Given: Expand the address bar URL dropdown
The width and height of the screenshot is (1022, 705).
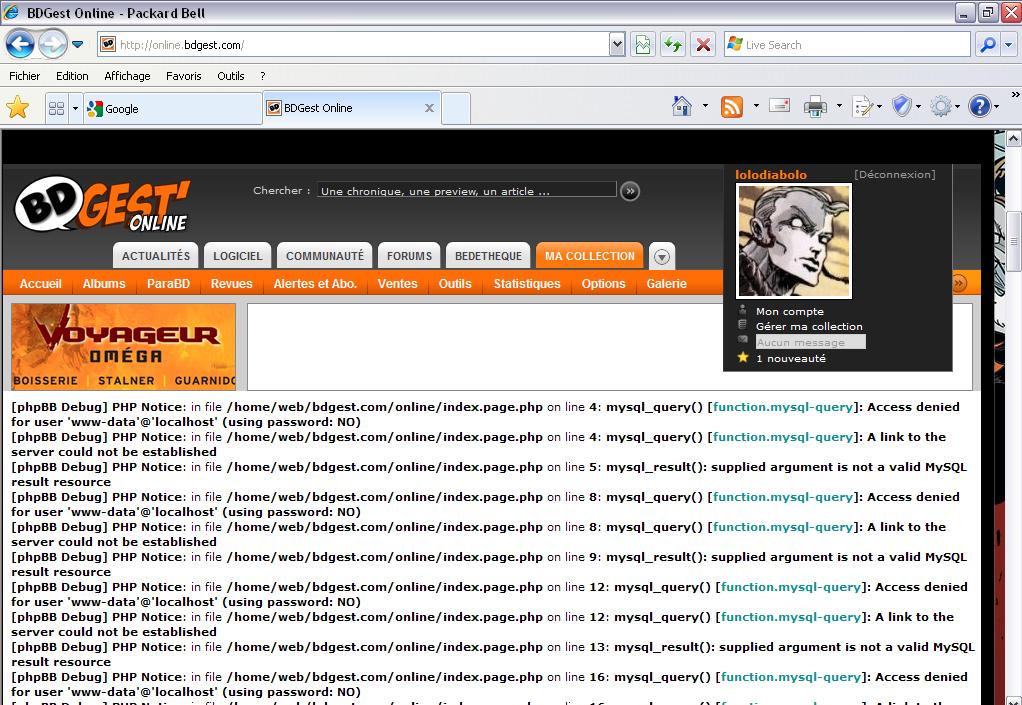Looking at the screenshot, I should (618, 45).
